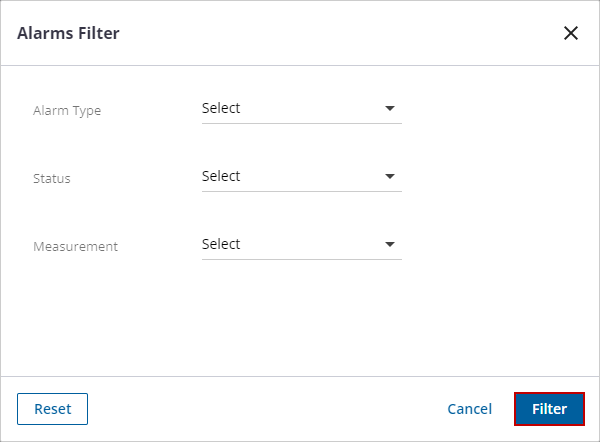Click the Alarm Type dropdown arrow

[x=390, y=108]
